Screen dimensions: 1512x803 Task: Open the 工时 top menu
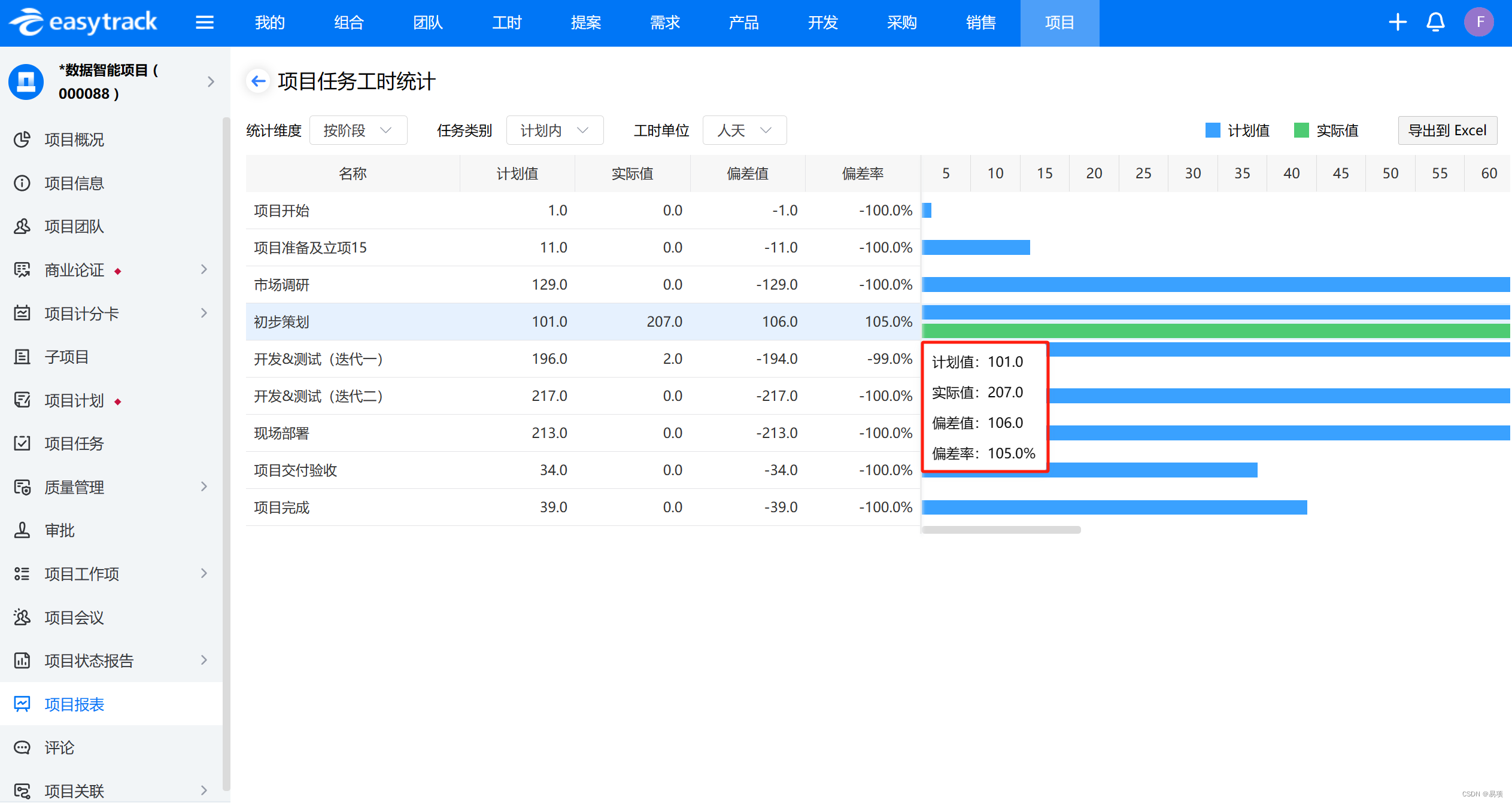coord(507,23)
